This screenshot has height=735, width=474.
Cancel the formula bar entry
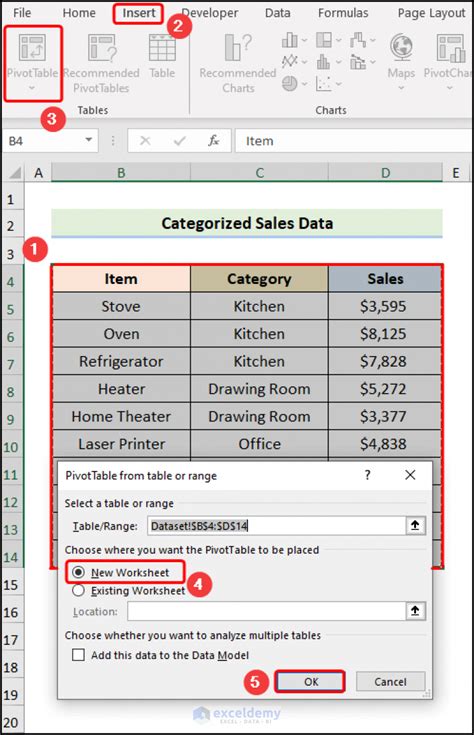click(x=145, y=141)
